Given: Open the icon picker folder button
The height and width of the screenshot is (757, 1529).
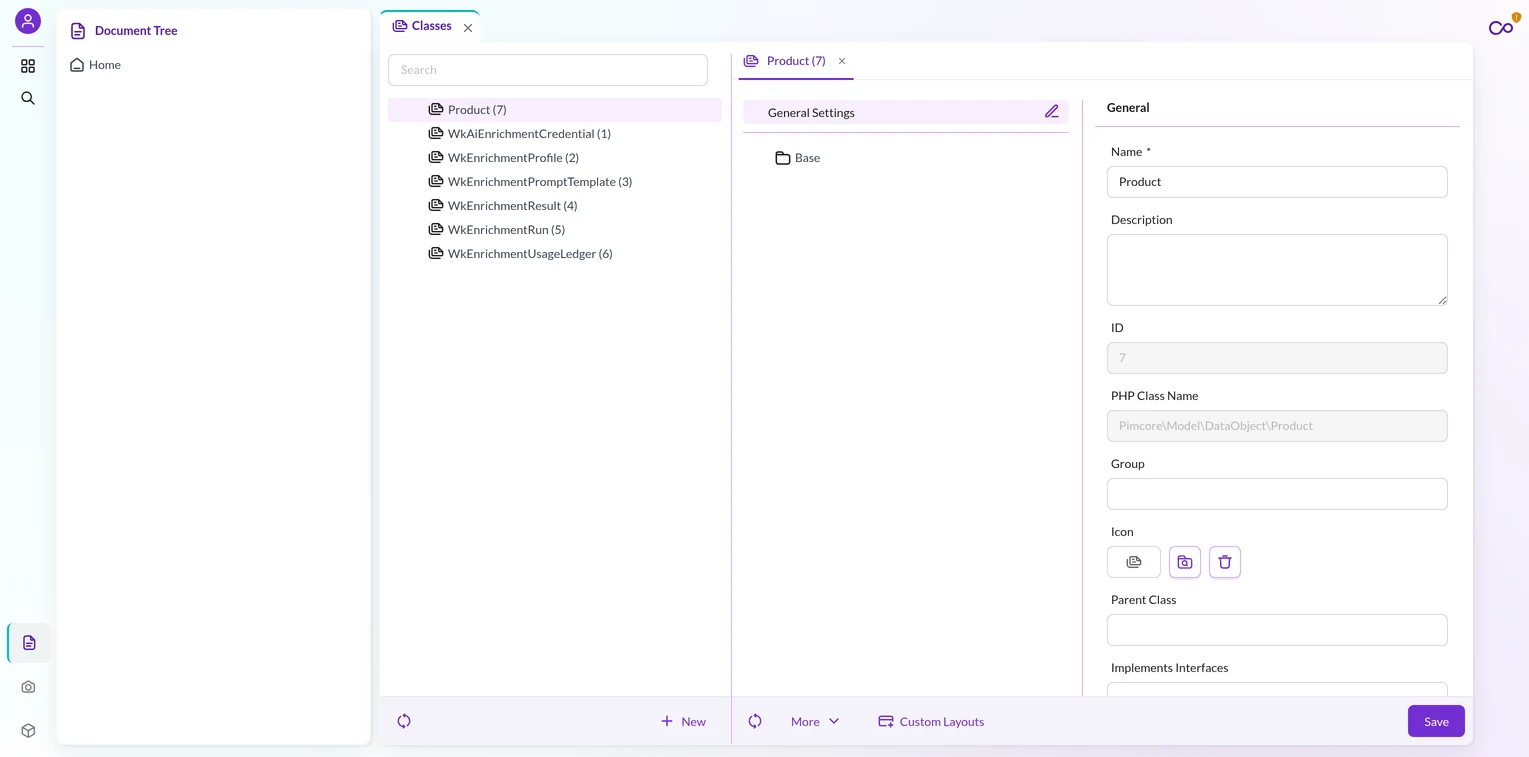Looking at the screenshot, I should (x=1185, y=562).
